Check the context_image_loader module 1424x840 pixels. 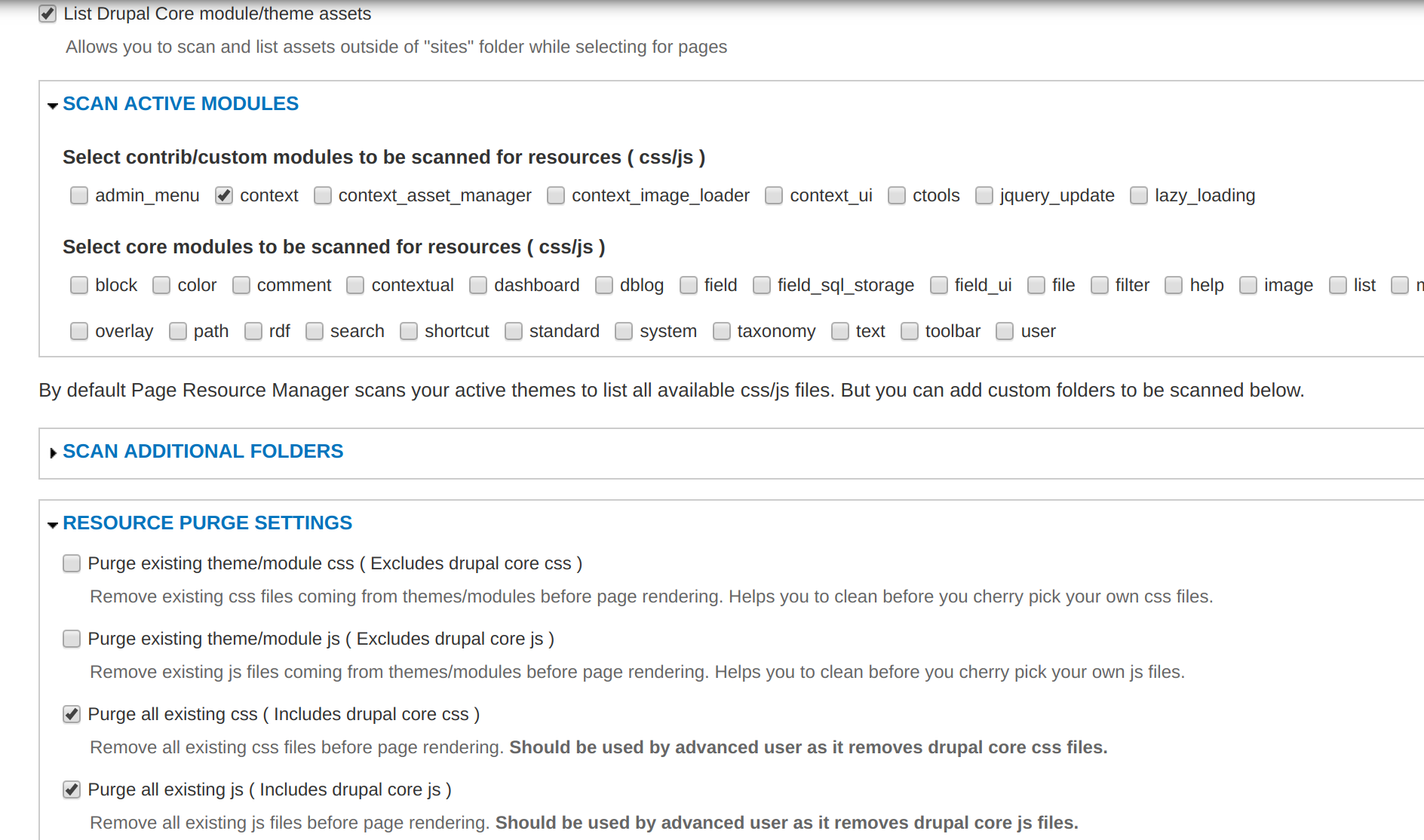click(556, 195)
